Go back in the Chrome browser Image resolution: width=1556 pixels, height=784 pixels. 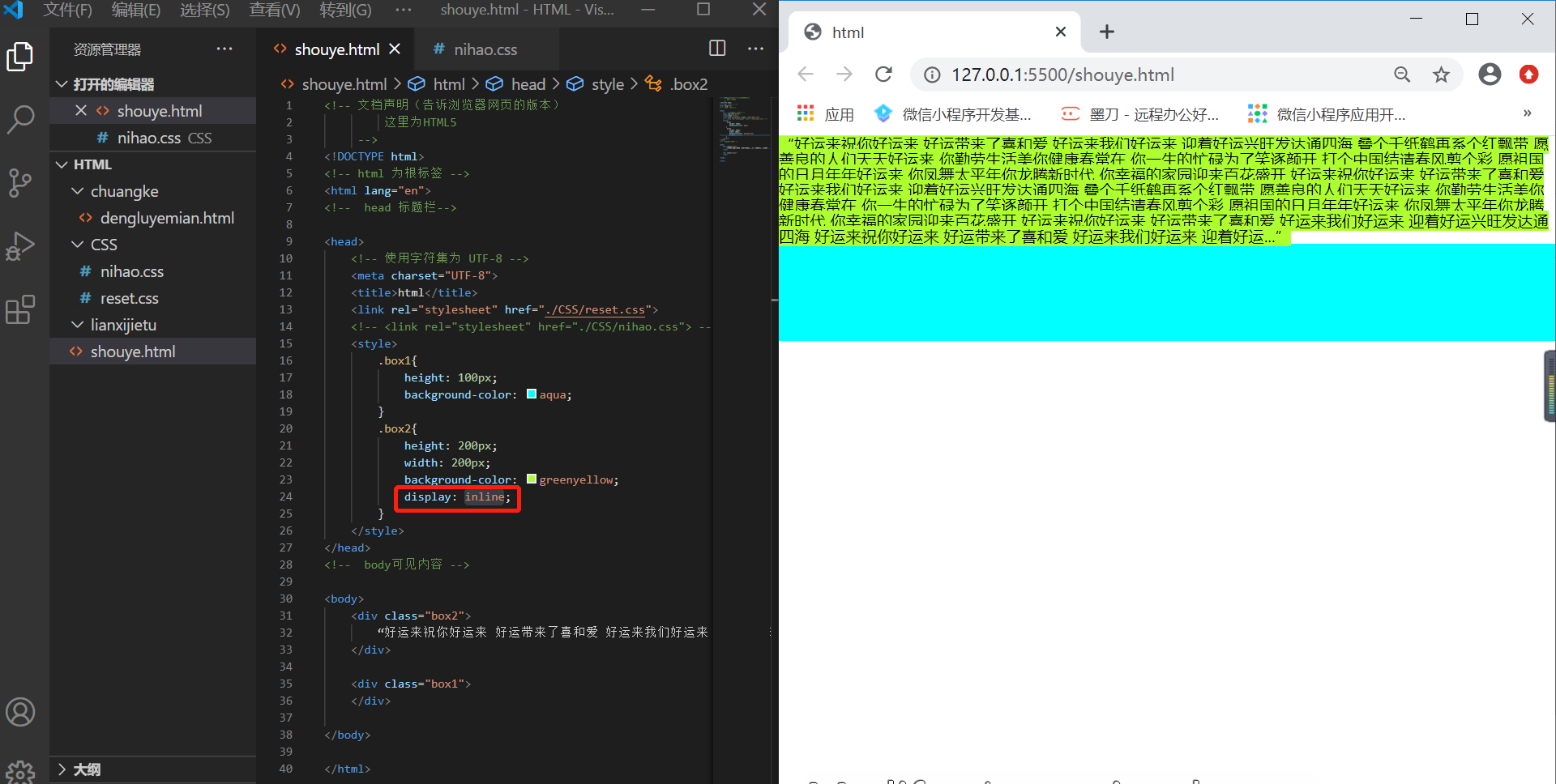click(x=805, y=75)
